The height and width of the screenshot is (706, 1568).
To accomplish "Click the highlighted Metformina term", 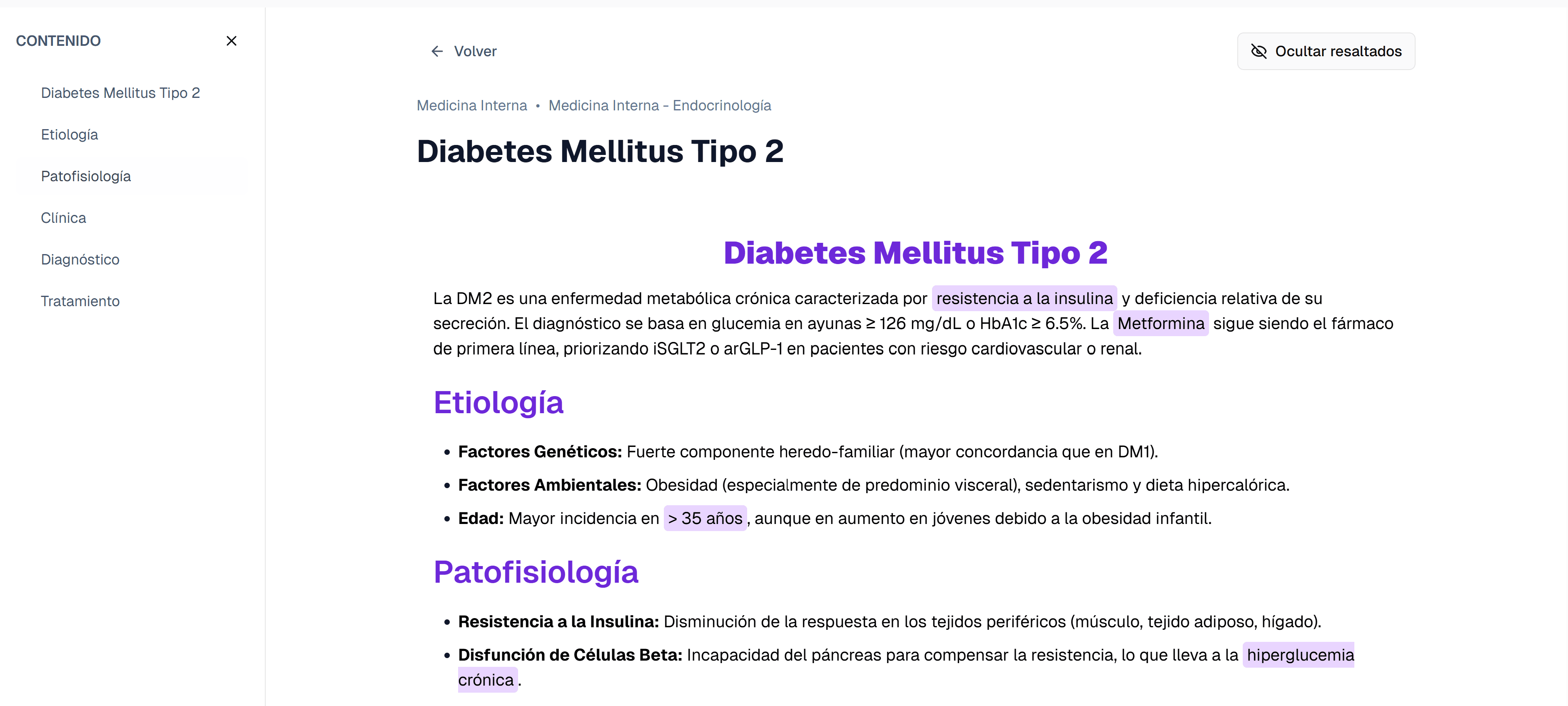I will (x=1160, y=323).
